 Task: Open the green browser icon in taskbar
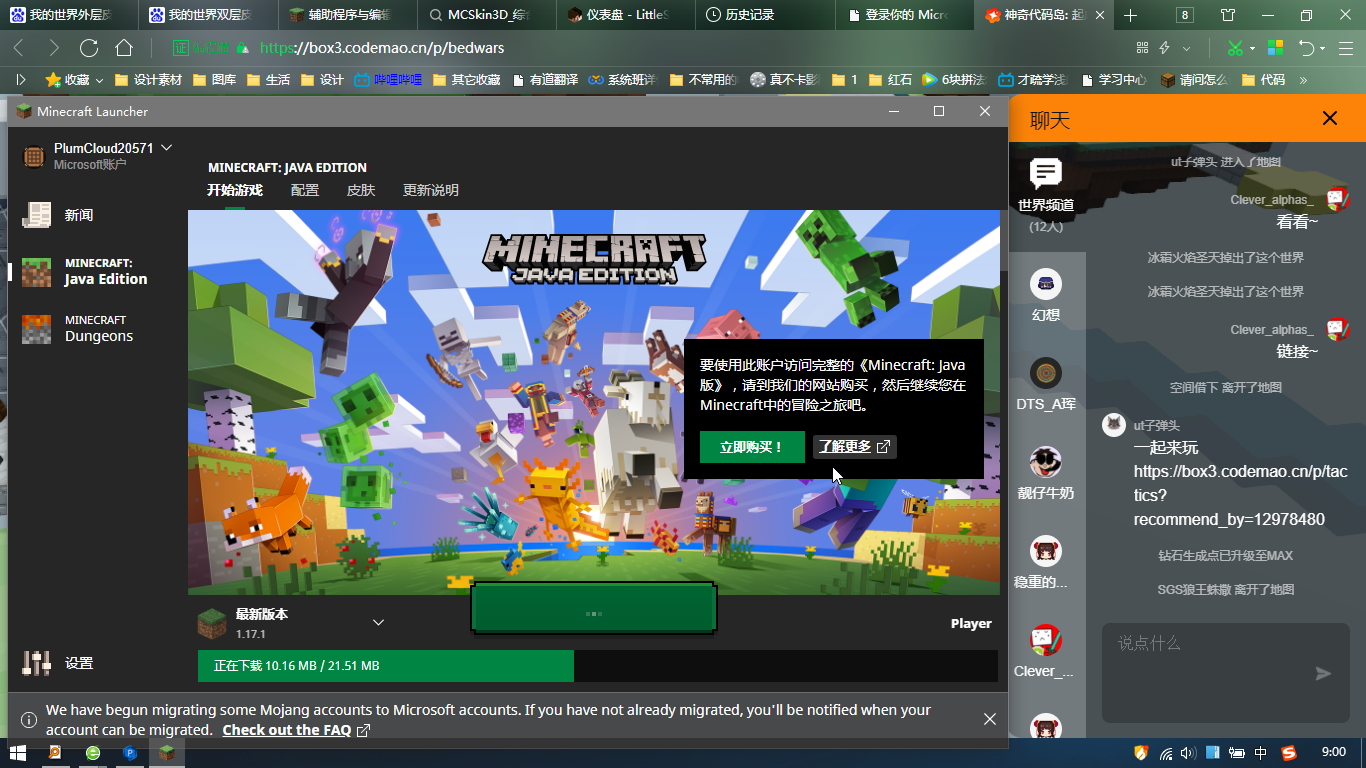pyautogui.click(x=93, y=753)
